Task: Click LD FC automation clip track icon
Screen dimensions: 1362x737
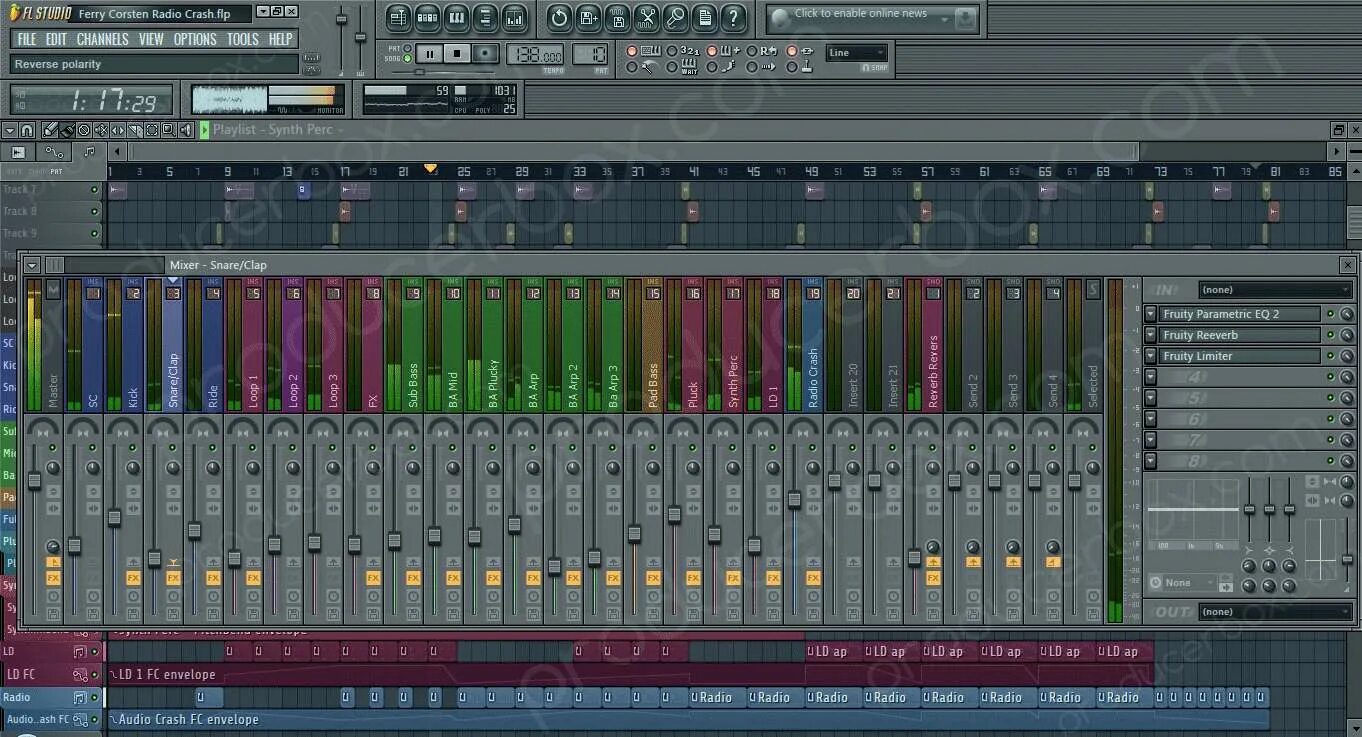Action: tap(81, 675)
